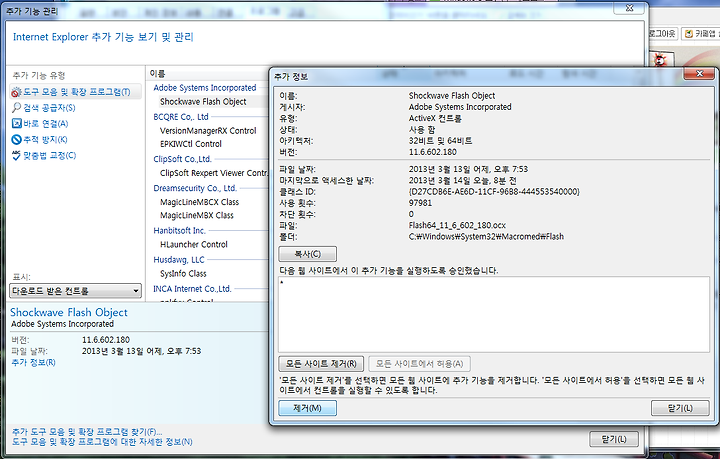Open the 다운로드 받은 컨트롤 display dropdown

[75, 291]
